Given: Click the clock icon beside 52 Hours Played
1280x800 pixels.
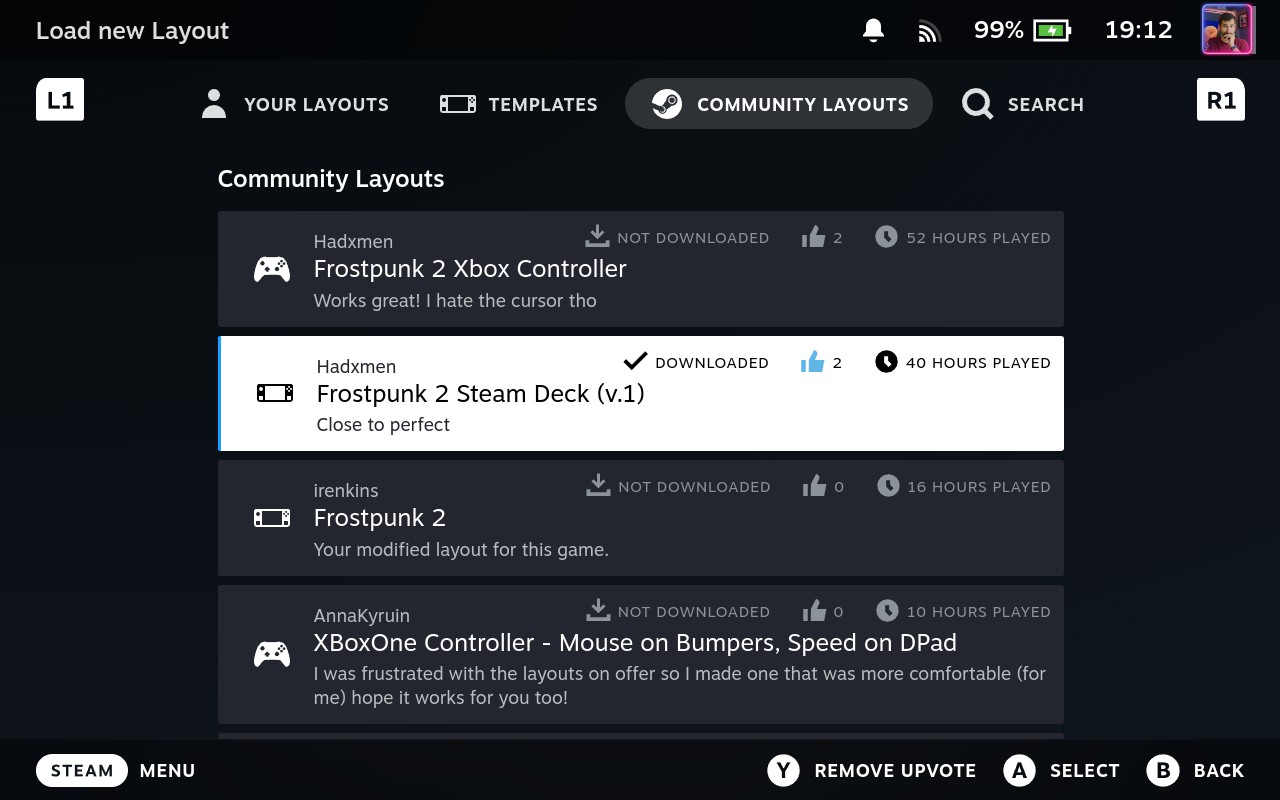Looking at the screenshot, I should coord(886,237).
